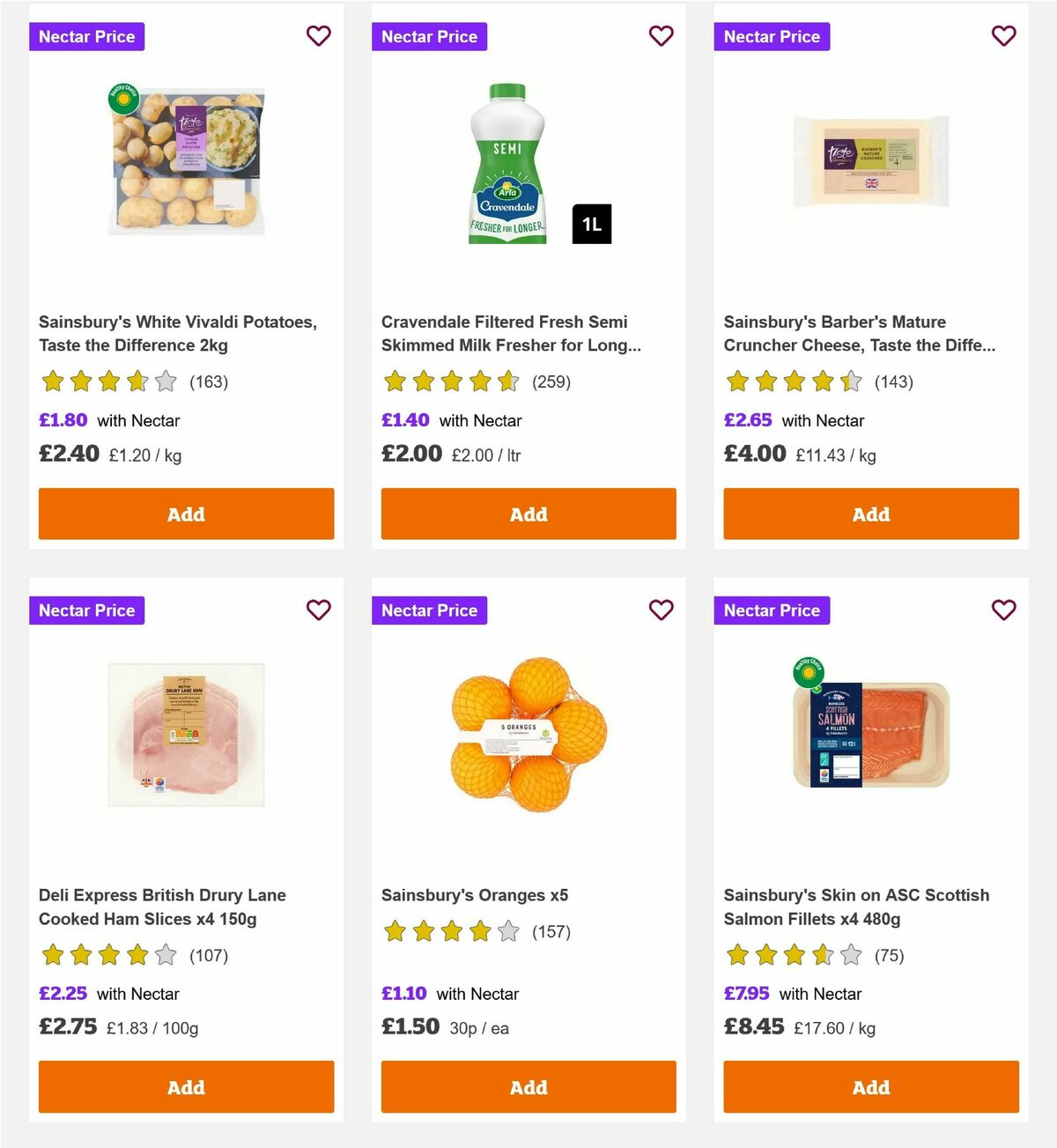Viewport: 1057px width, 1148px height.
Task: Add the Scottish Salmon Fillets
Action: pyautogui.click(x=870, y=1087)
